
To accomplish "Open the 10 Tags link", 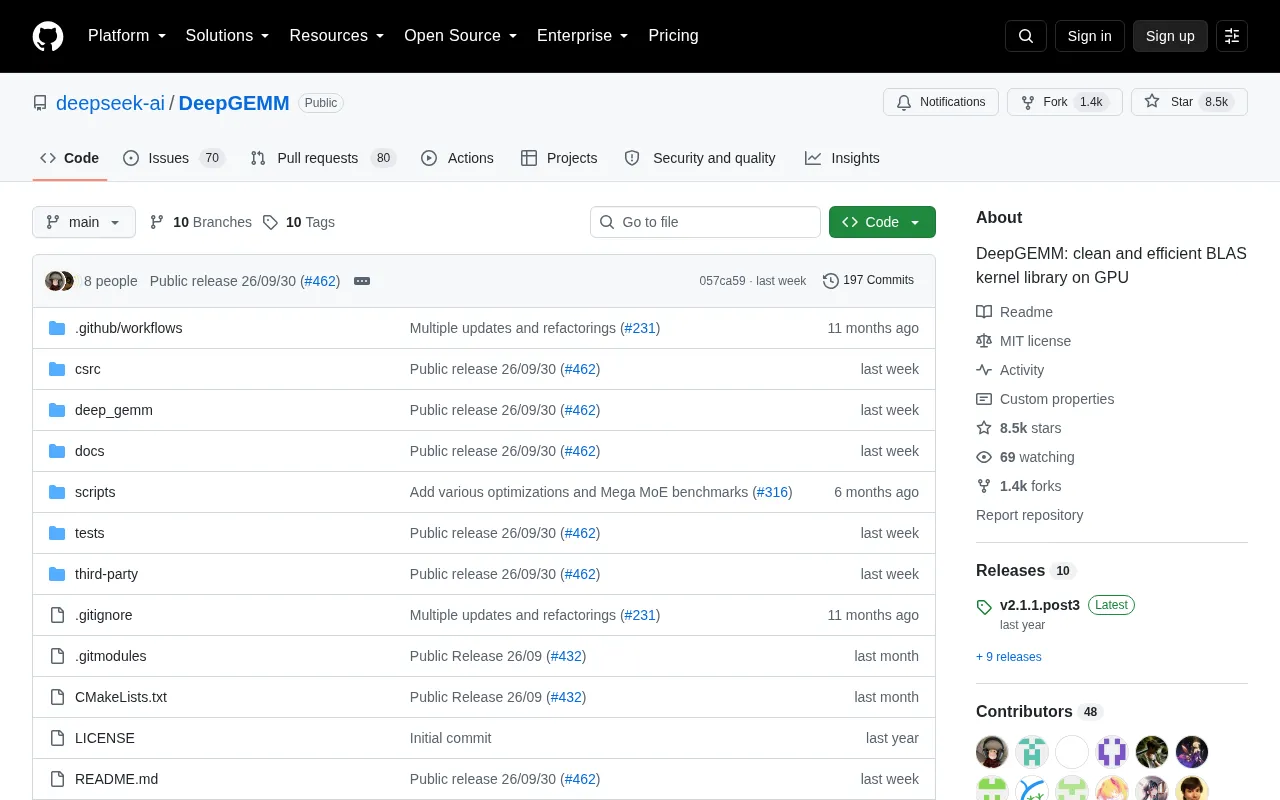I will pyautogui.click(x=299, y=222).
